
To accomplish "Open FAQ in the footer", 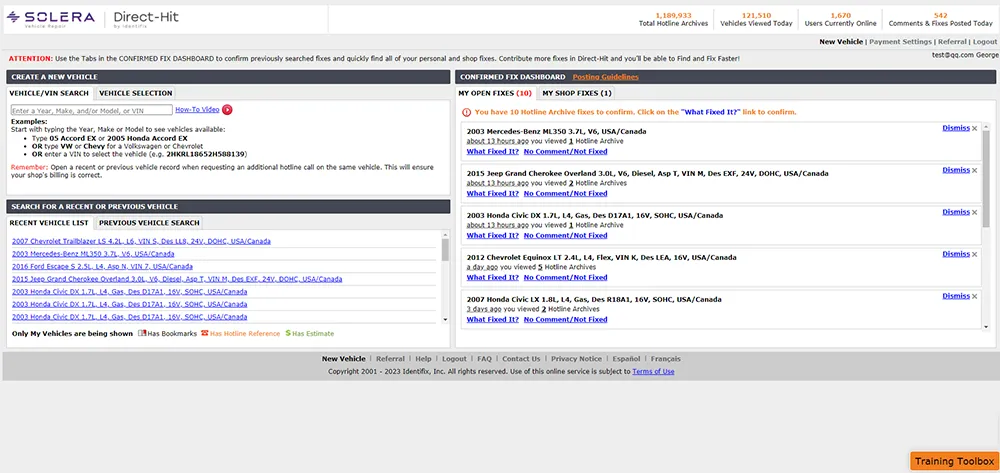I will click(x=484, y=359).
